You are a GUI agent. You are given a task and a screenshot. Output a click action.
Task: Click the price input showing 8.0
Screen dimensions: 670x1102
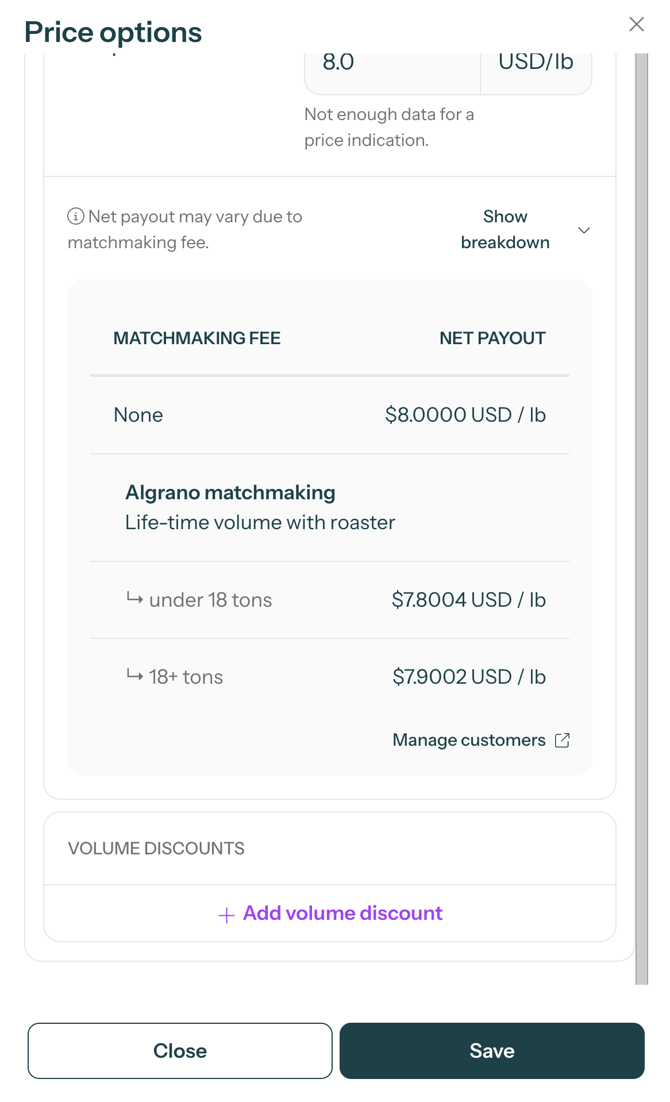pyautogui.click(x=390, y=61)
